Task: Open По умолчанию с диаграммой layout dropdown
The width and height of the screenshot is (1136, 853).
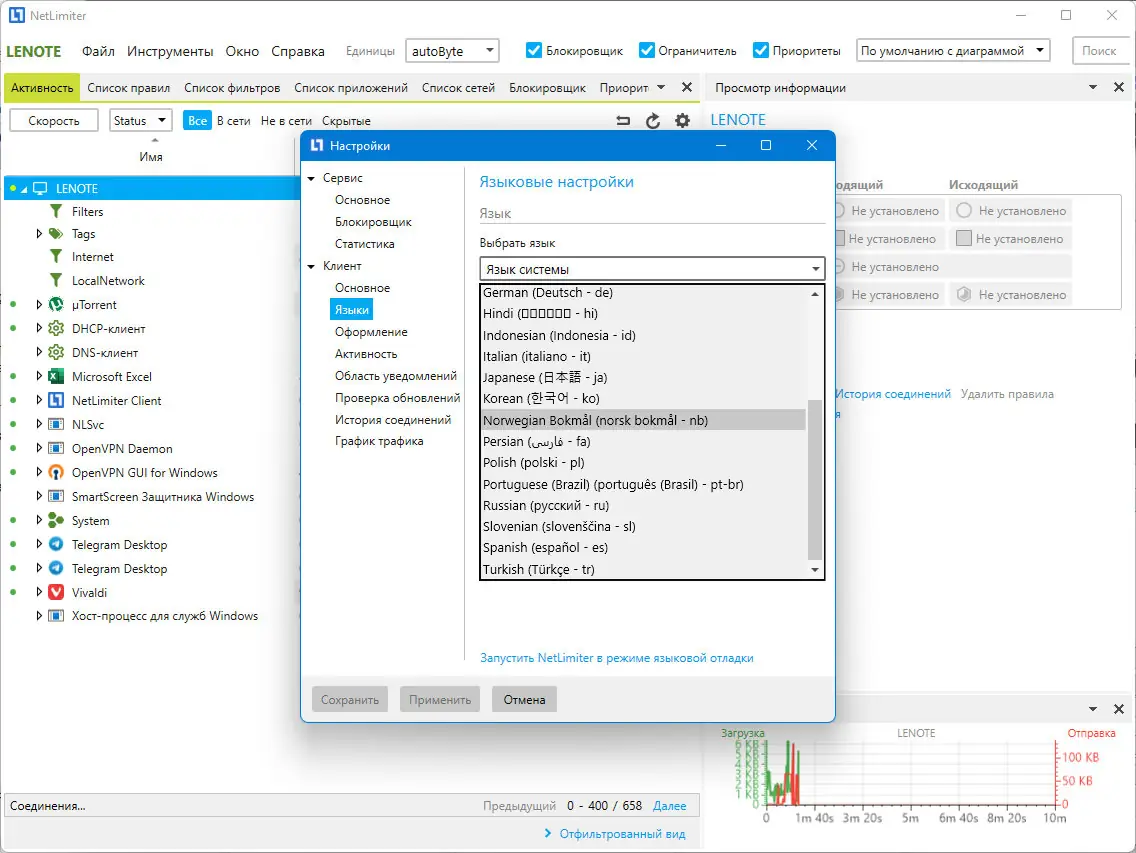Action: [x=953, y=51]
